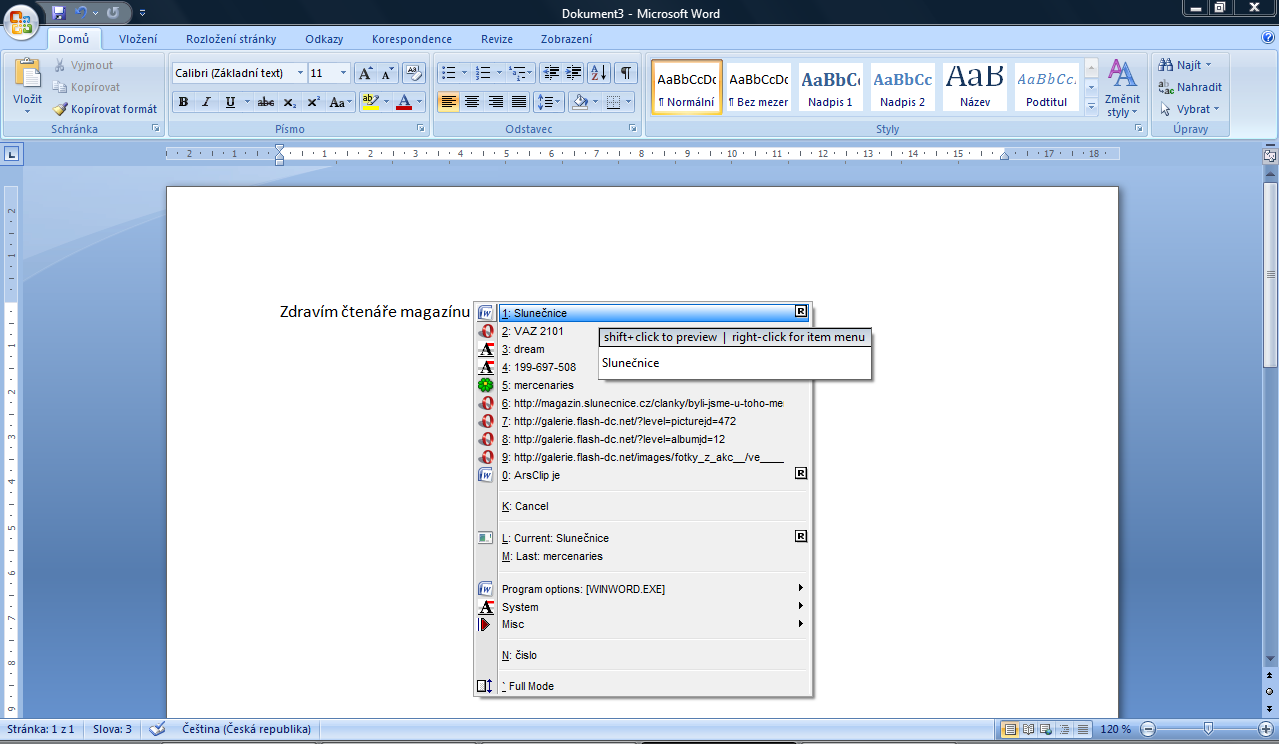The image size is (1279, 744).
Task: Grow font size button
Action: click(x=366, y=73)
